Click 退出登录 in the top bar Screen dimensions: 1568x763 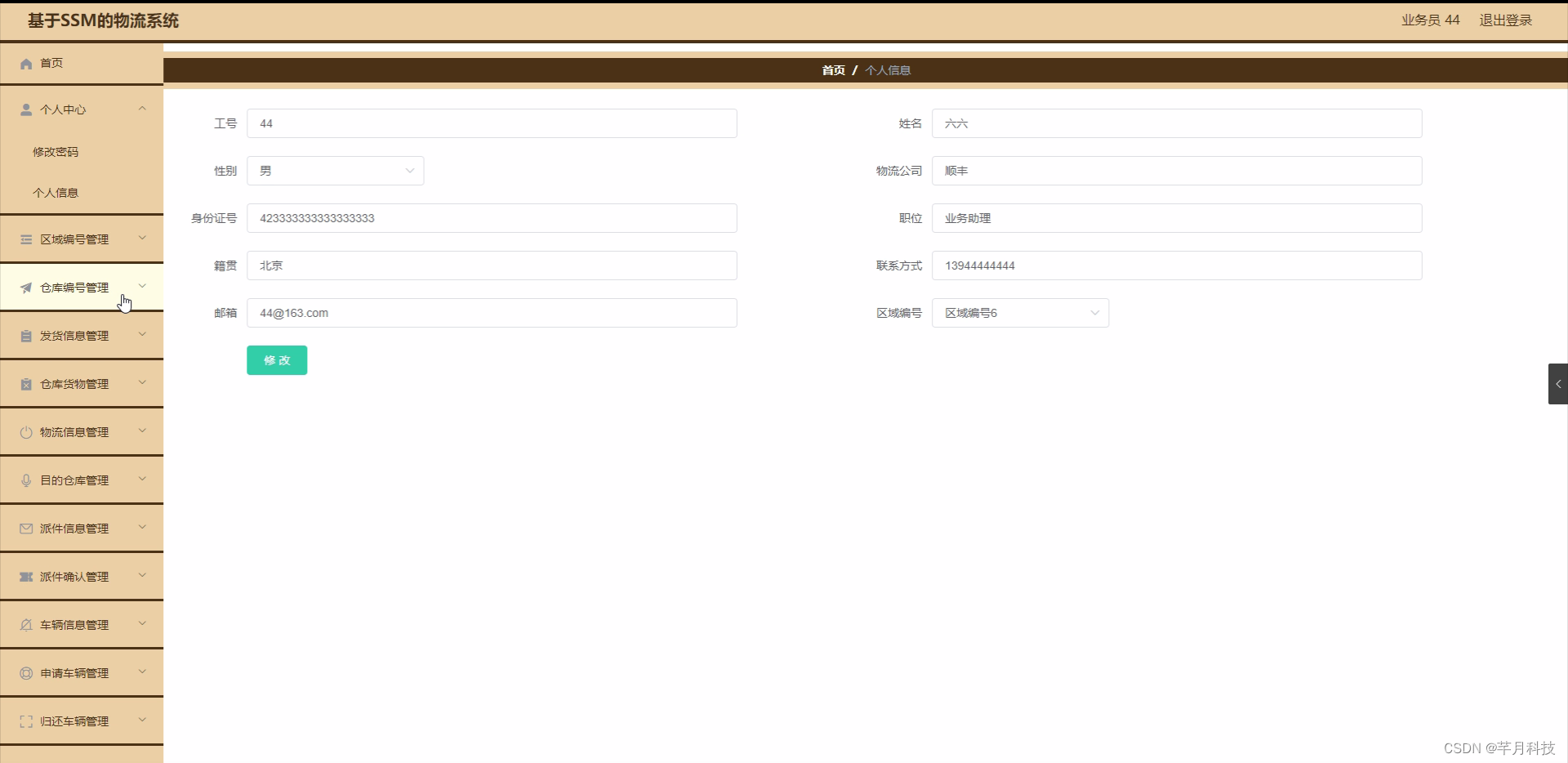point(1505,20)
